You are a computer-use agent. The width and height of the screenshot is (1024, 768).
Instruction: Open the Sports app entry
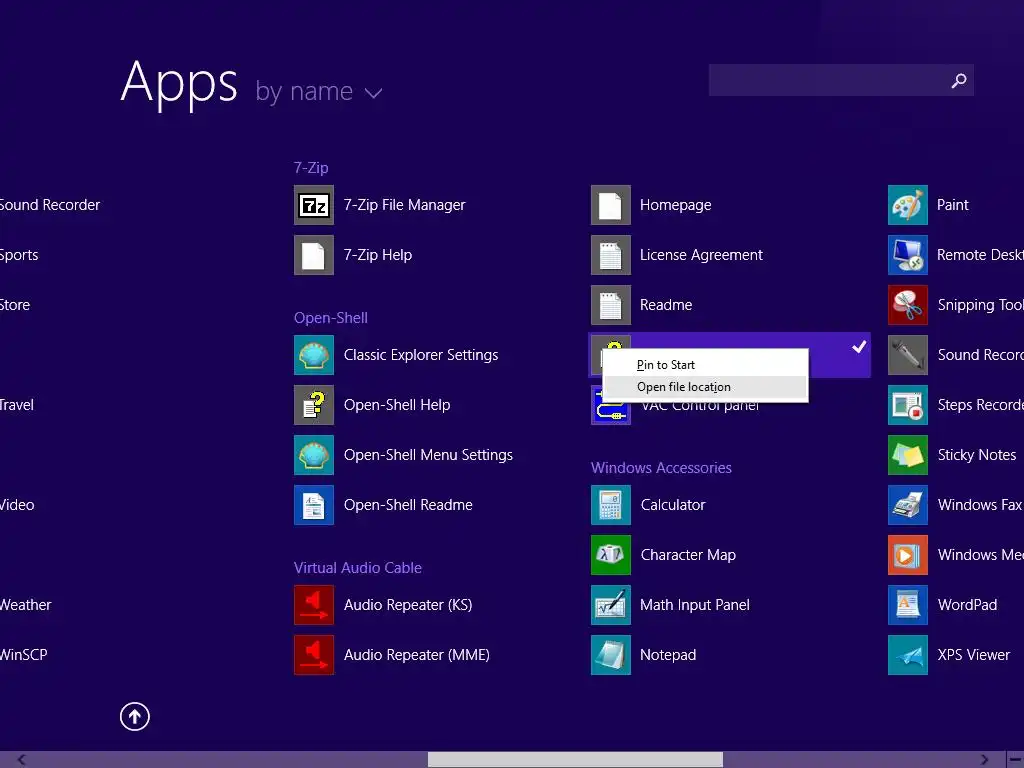point(19,255)
